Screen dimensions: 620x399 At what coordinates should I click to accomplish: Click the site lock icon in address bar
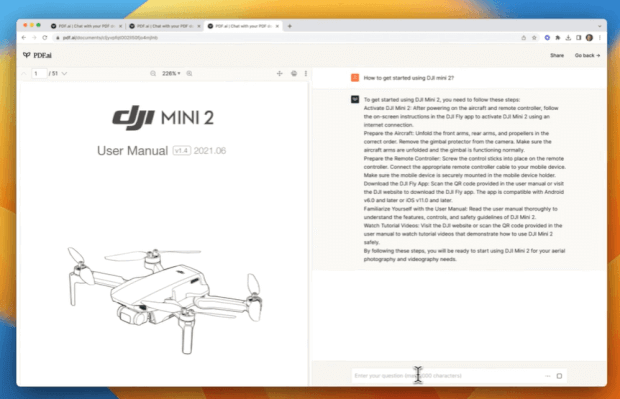[58, 38]
